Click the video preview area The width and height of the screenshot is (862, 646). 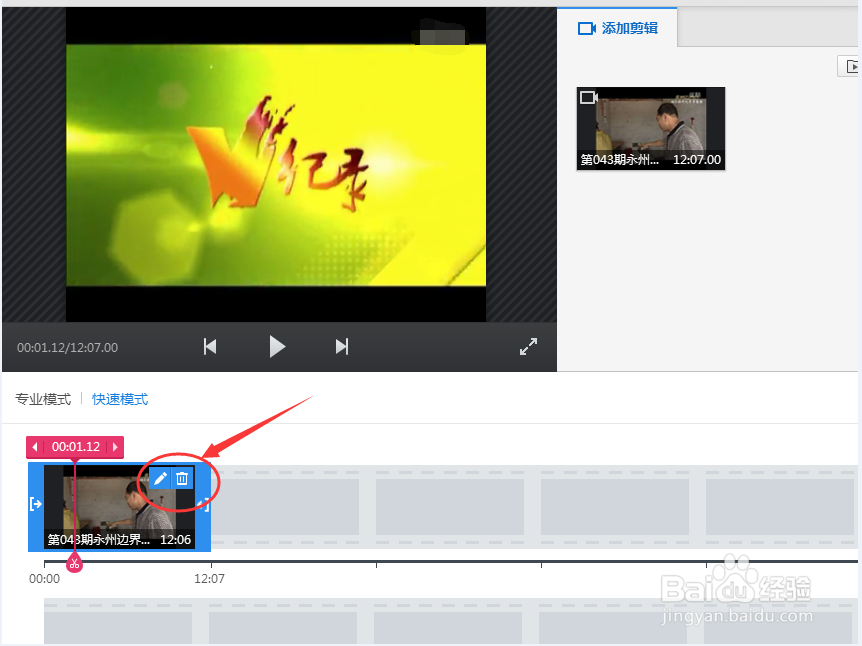(x=276, y=164)
